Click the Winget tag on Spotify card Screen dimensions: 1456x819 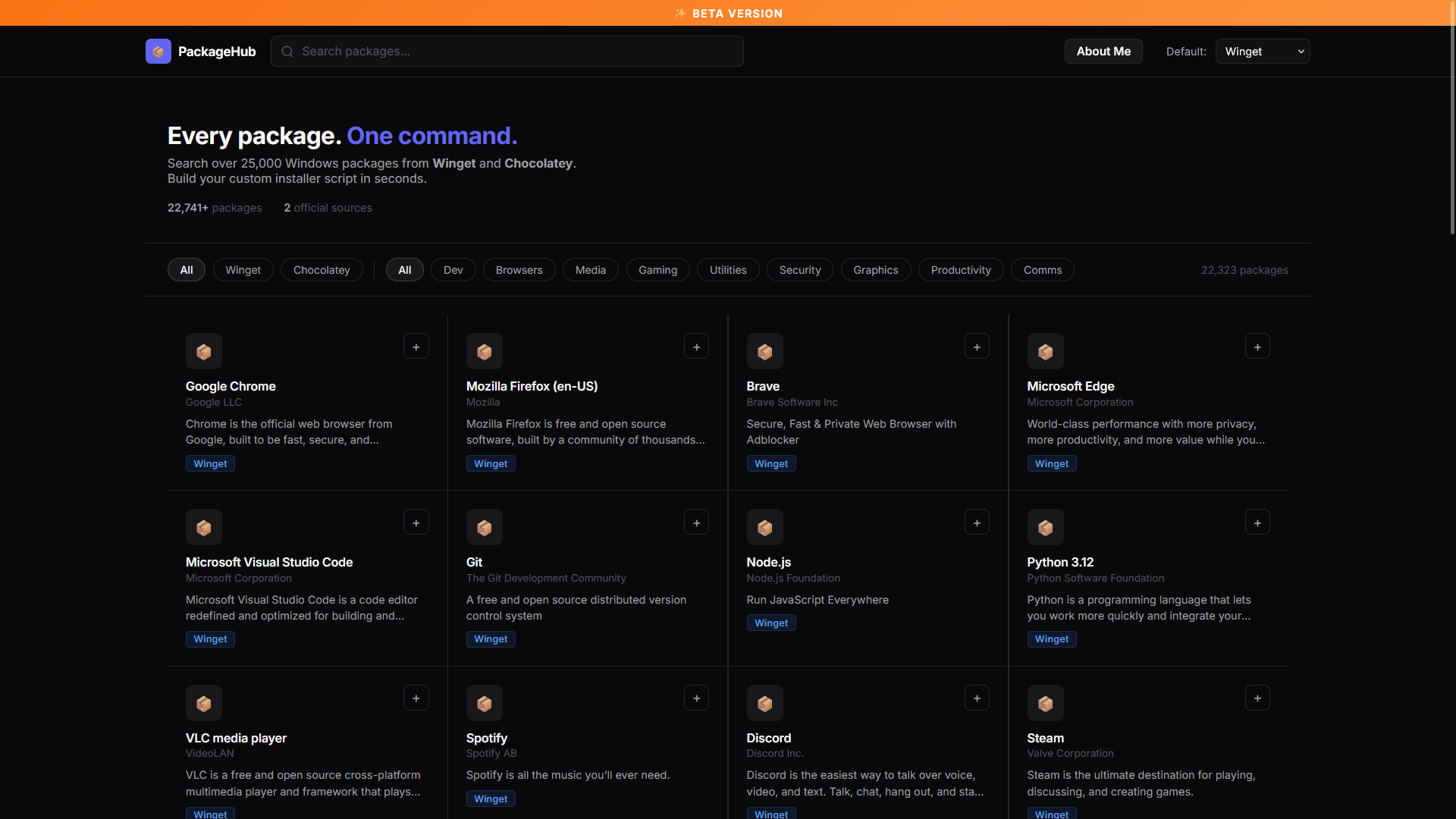(x=491, y=799)
